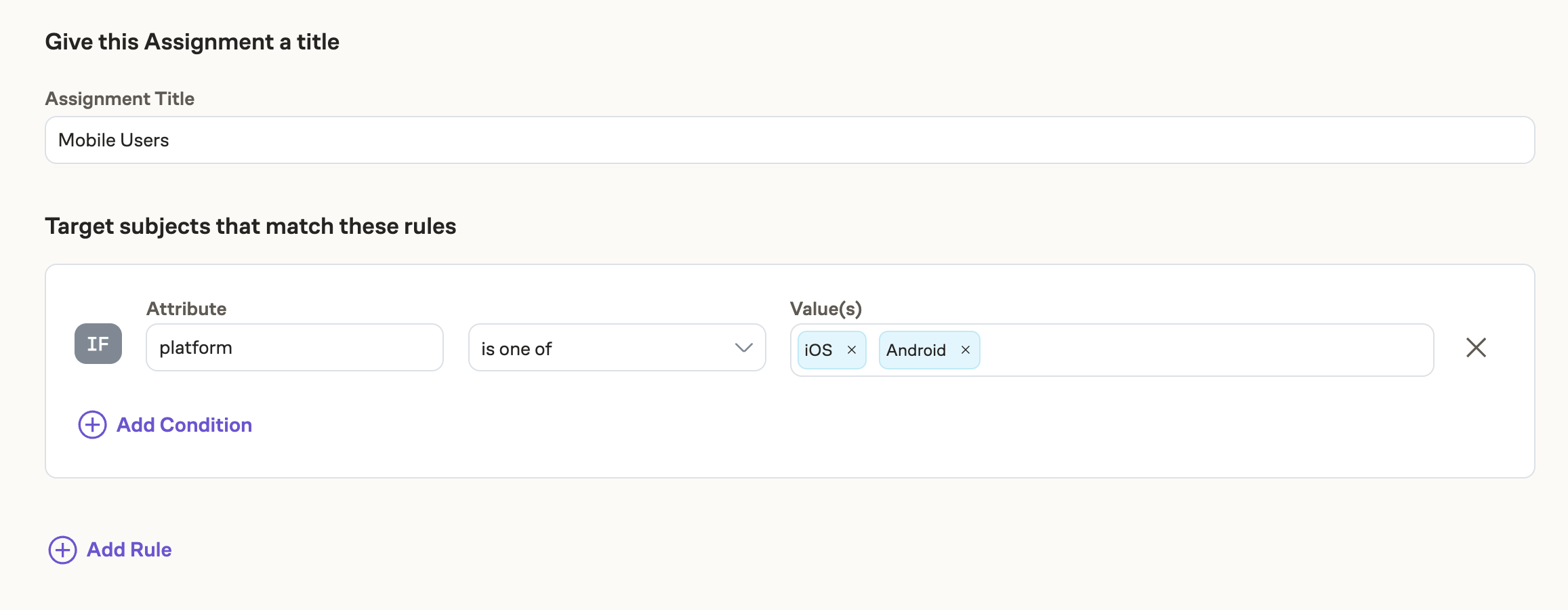Delete the platform condition row
Screen dimensions: 1568x610
click(x=1476, y=348)
